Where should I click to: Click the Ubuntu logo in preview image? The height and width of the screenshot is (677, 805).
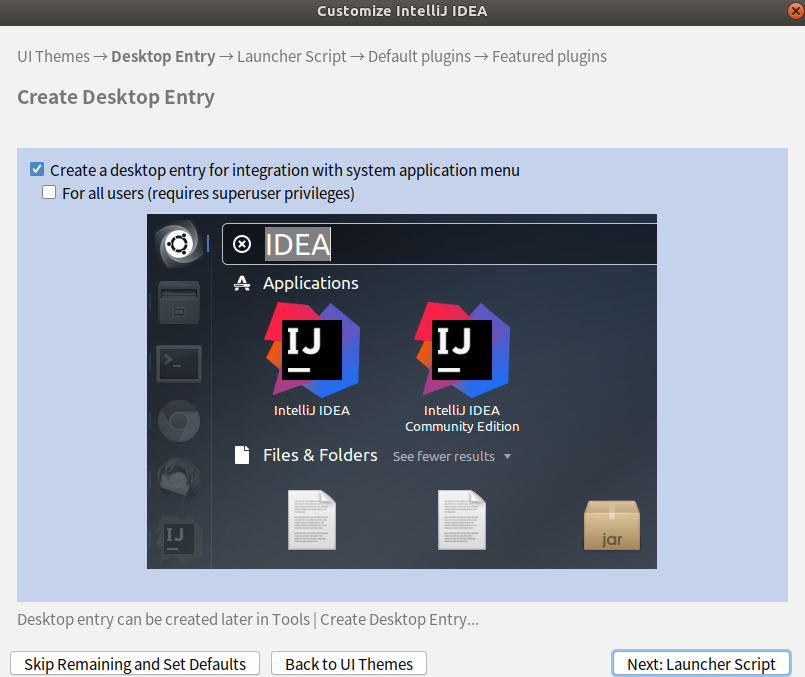pos(179,244)
